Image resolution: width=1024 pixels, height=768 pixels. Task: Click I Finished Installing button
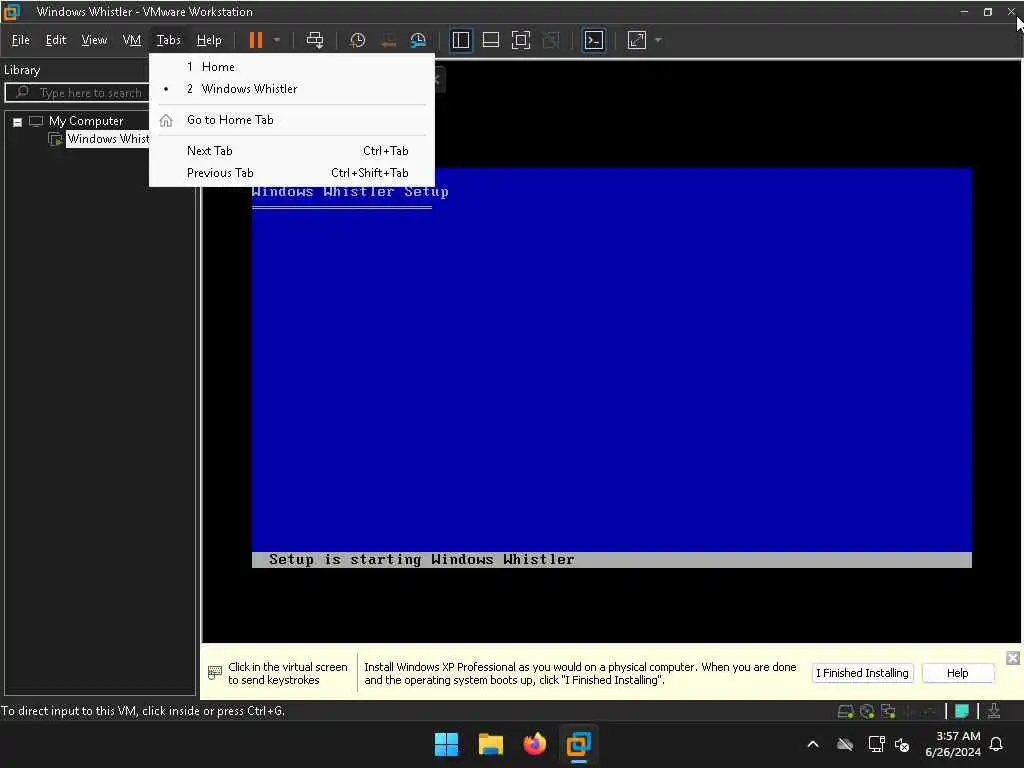[x=862, y=673]
